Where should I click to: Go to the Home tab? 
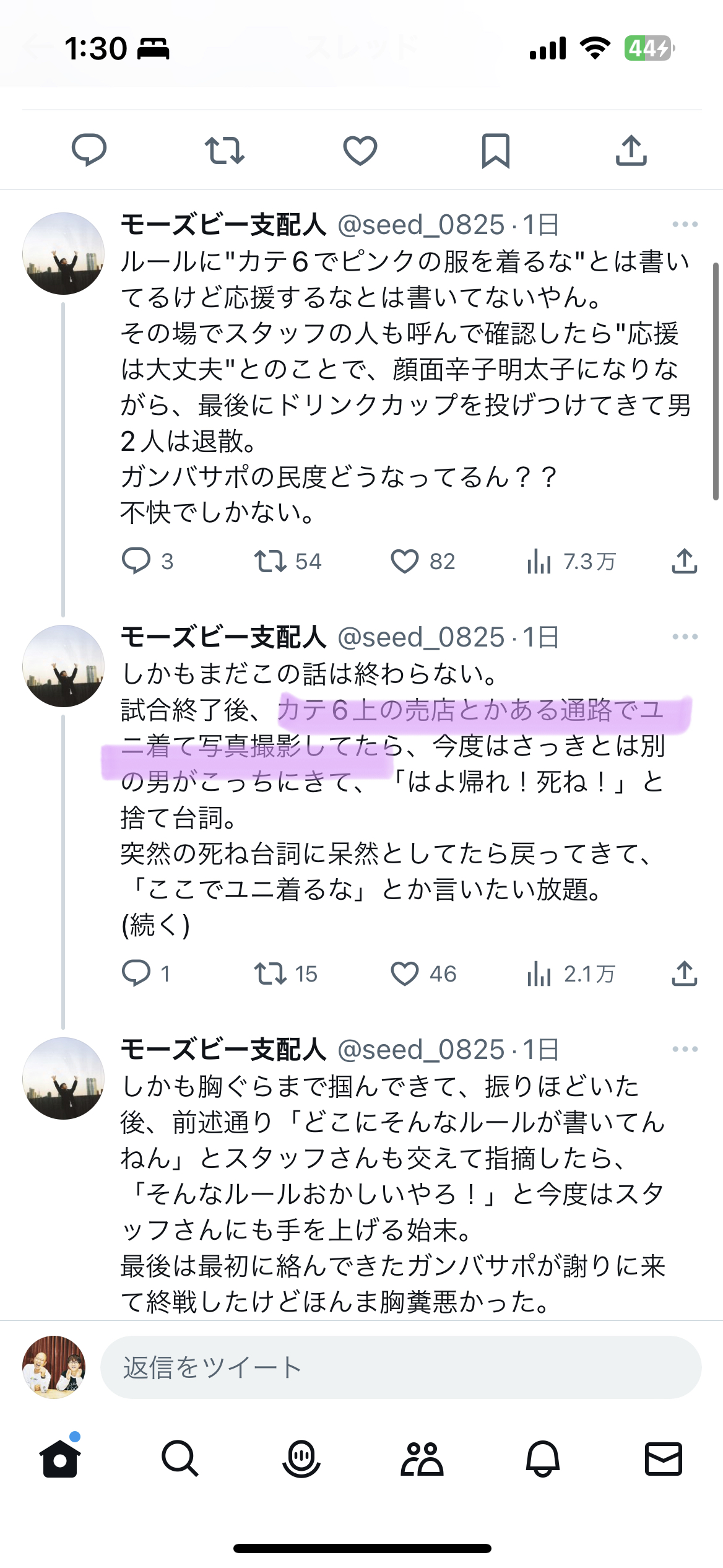click(x=60, y=1460)
